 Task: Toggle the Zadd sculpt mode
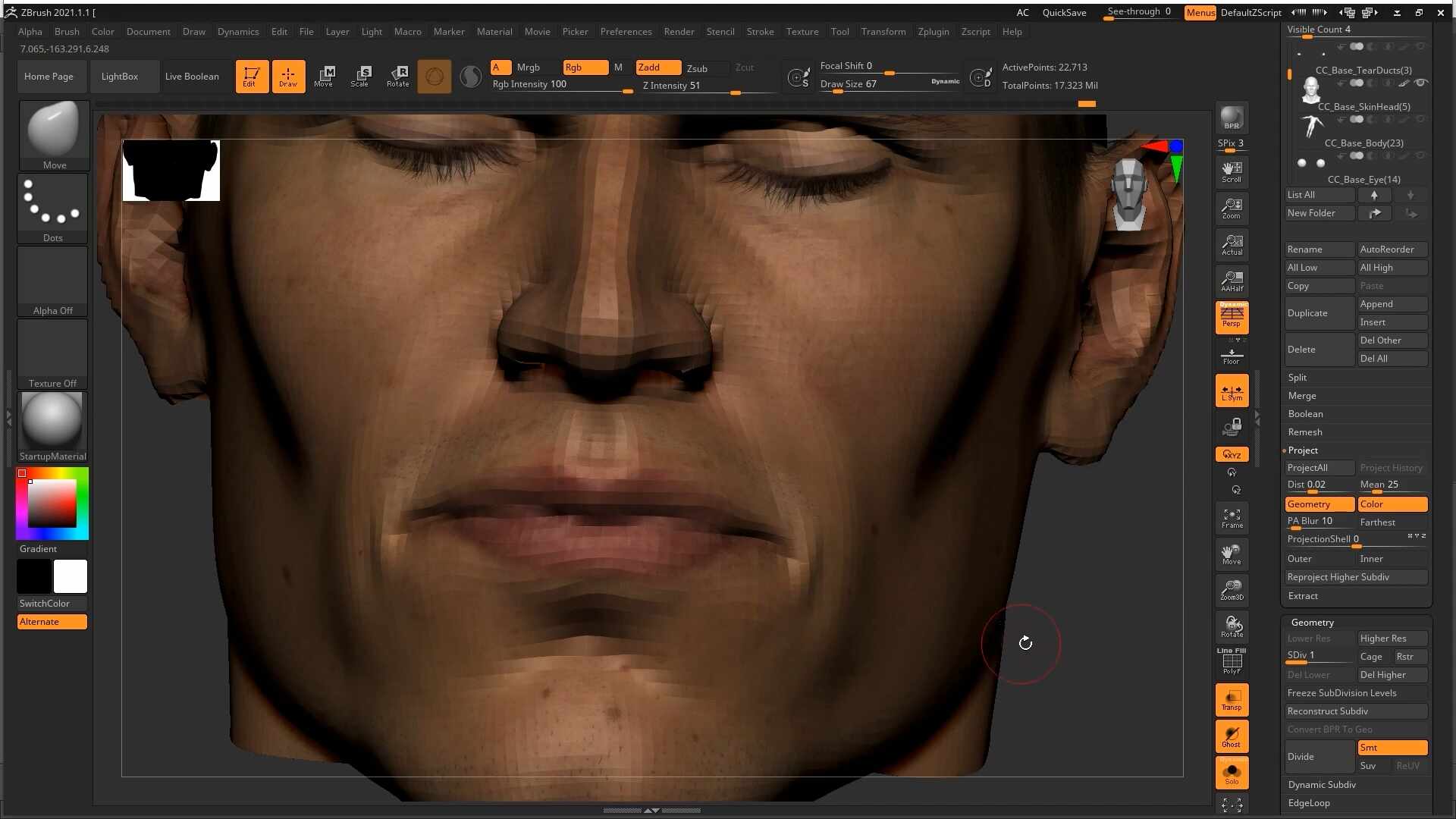[658, 67]
